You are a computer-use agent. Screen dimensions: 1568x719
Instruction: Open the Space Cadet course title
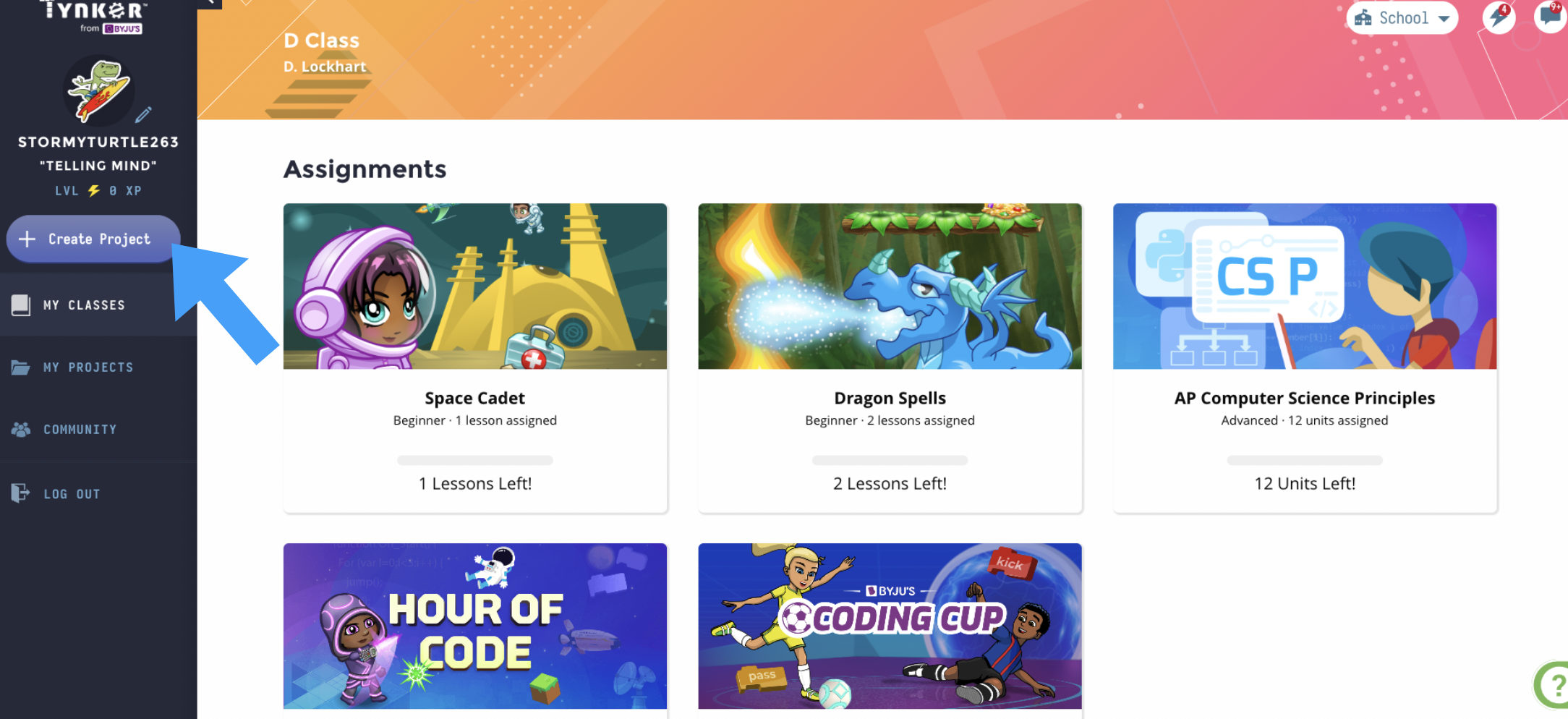tap(475, 399)
